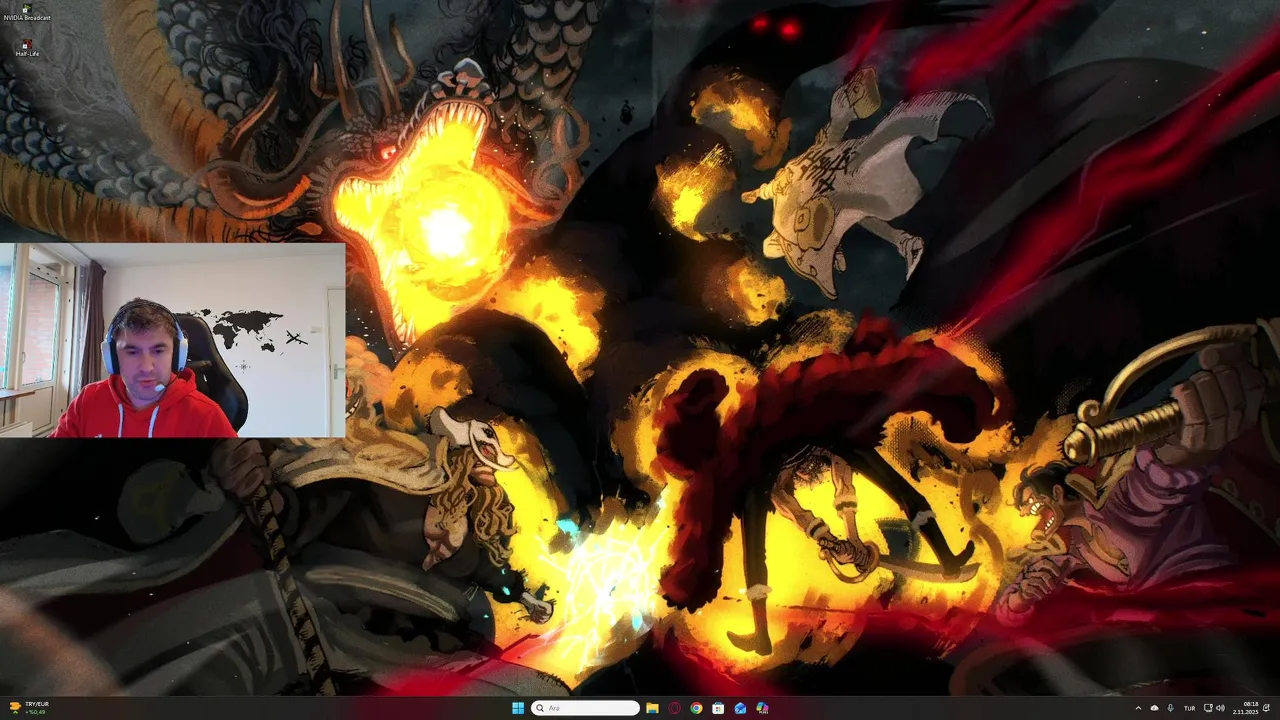Open the OneDrive cloud tray icon
Viewport: 1280px width, 720px height.
(1154, 708)
